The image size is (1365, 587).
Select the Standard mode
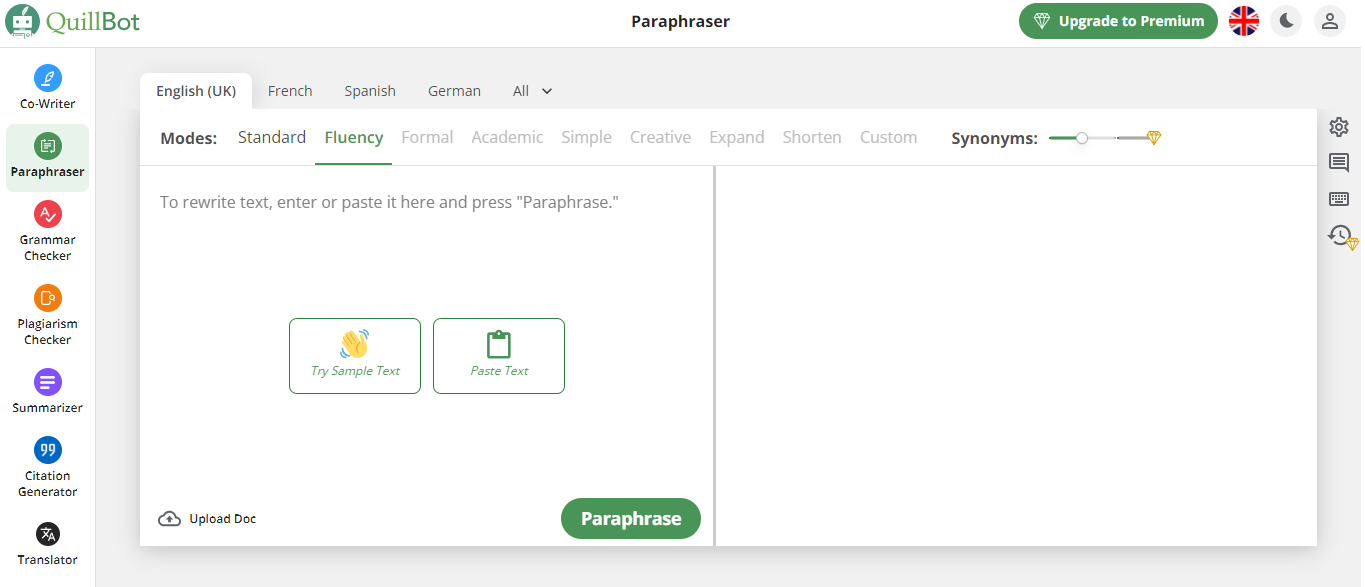point(272,137)
